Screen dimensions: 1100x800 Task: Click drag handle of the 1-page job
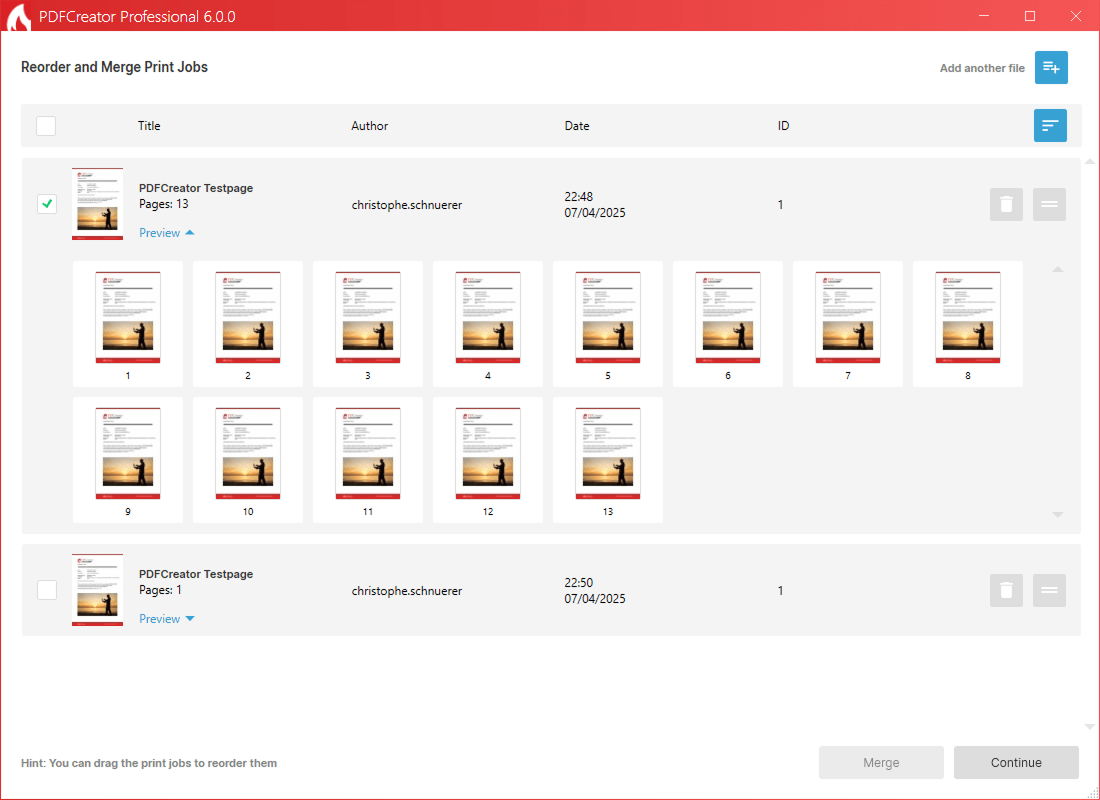[1049, 590]
